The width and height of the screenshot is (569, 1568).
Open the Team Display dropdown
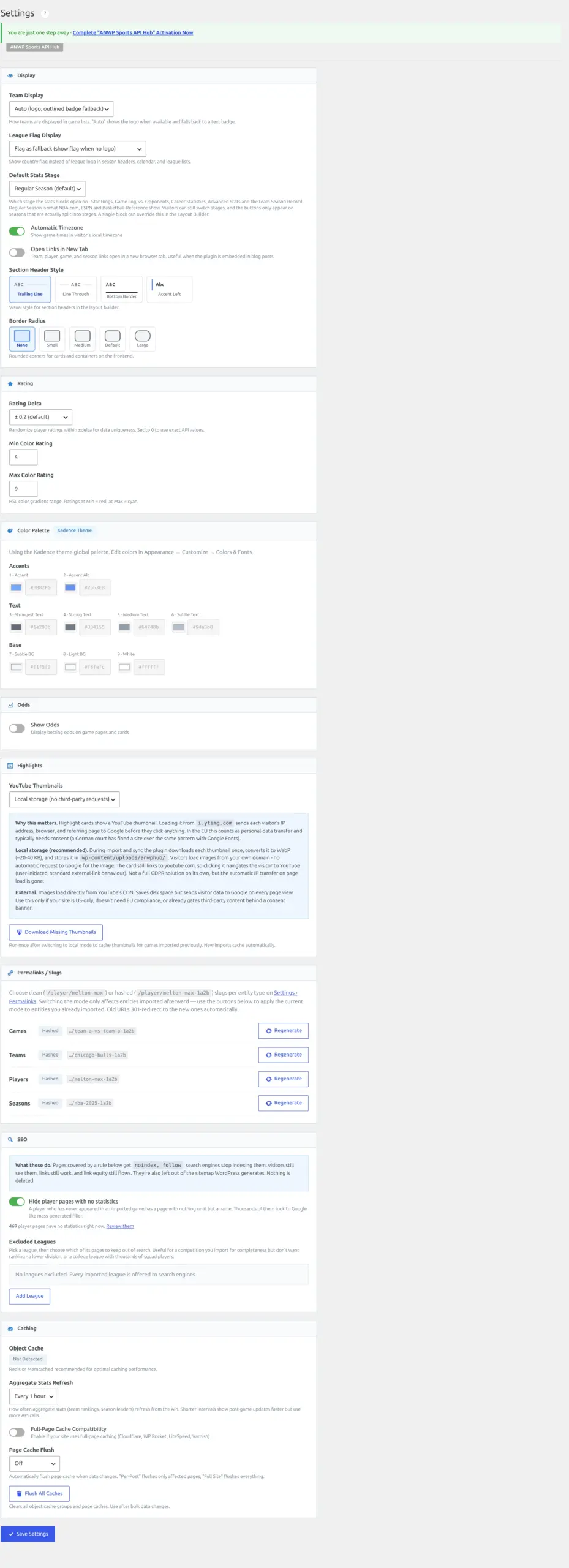coord(61,109)
